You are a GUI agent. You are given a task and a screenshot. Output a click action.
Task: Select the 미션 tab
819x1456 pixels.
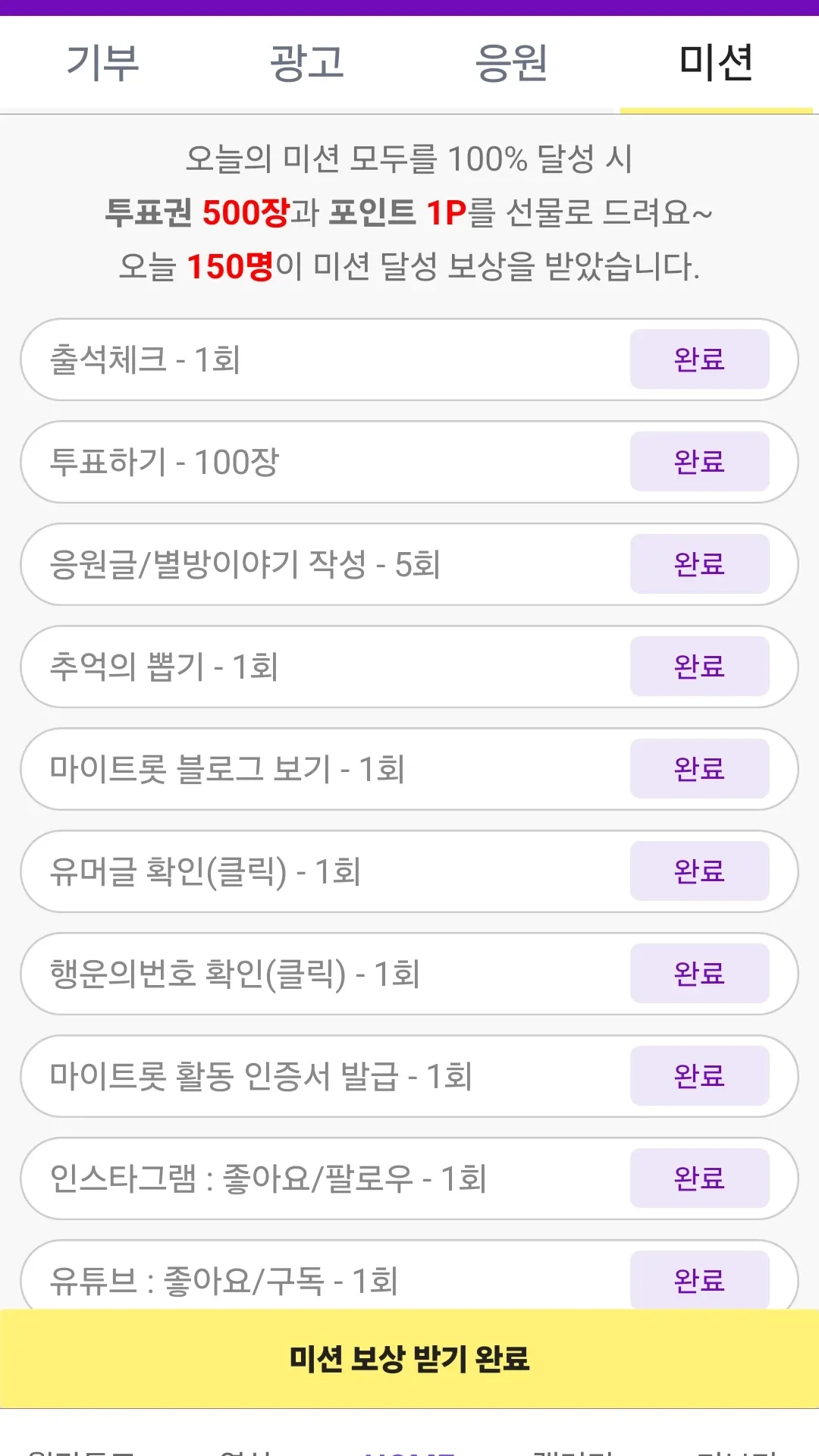[x=717, y=63]
